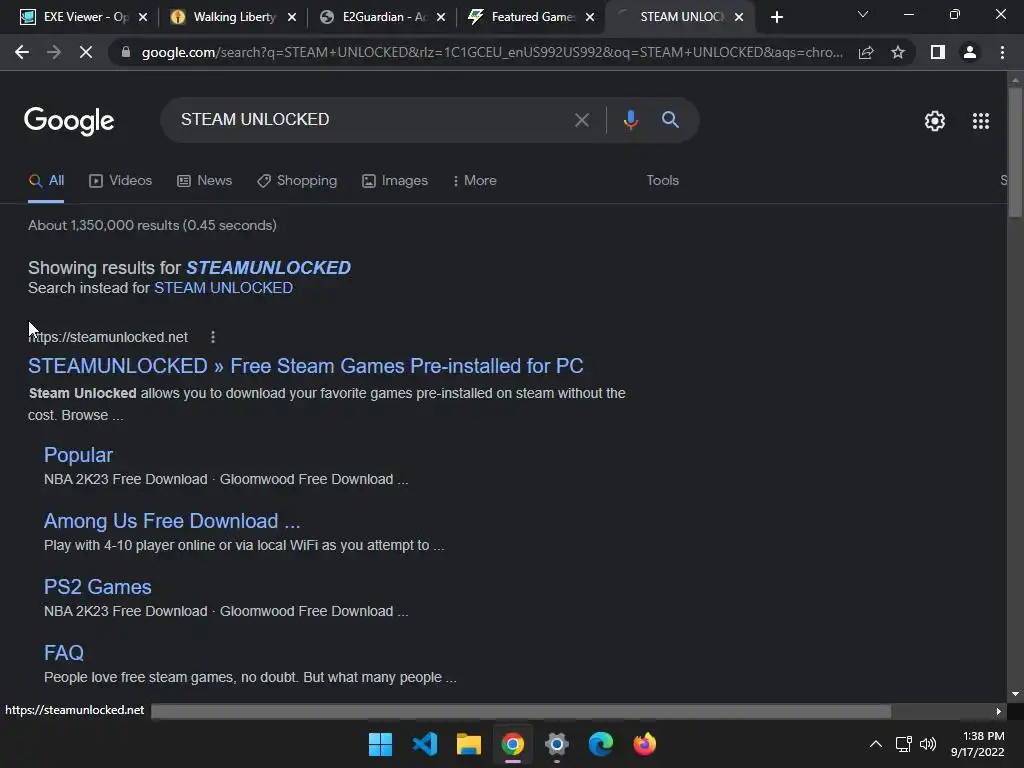Close the Featured Games tab
The image size is (1024, 768).
pyautogui.click(x=590, y=17)
